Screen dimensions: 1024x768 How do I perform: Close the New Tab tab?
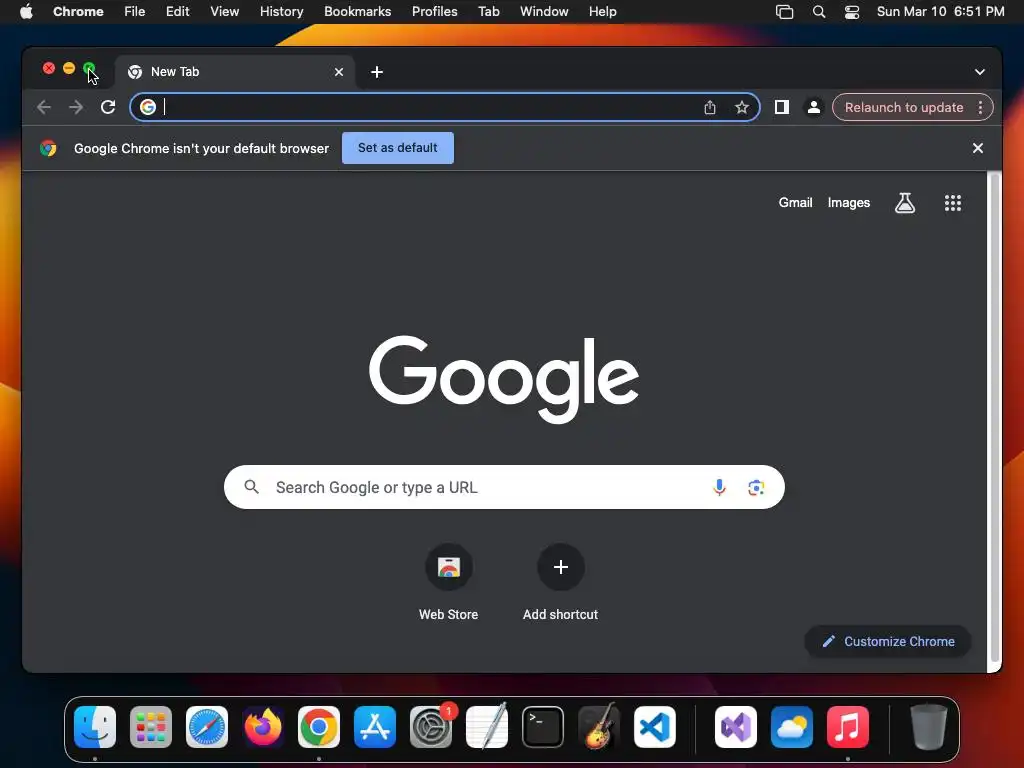(339, 72)
